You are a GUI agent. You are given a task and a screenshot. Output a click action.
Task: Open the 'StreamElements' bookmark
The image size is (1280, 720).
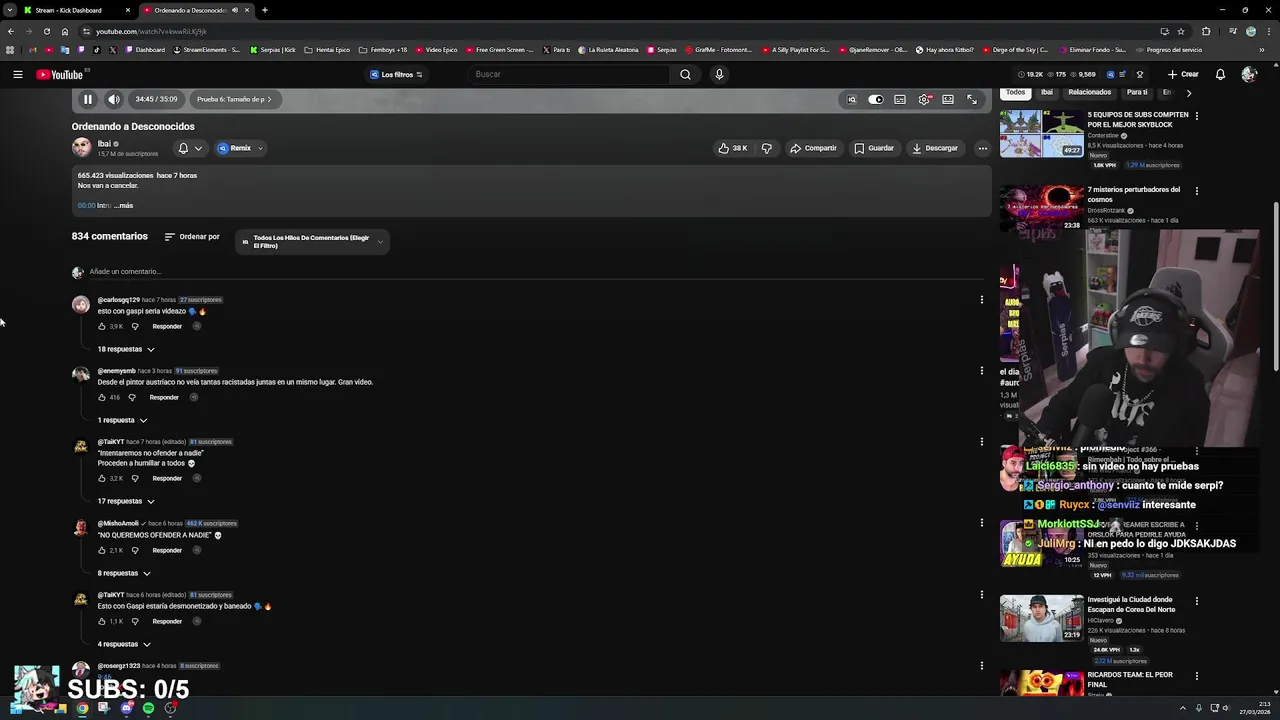(207, 50)
